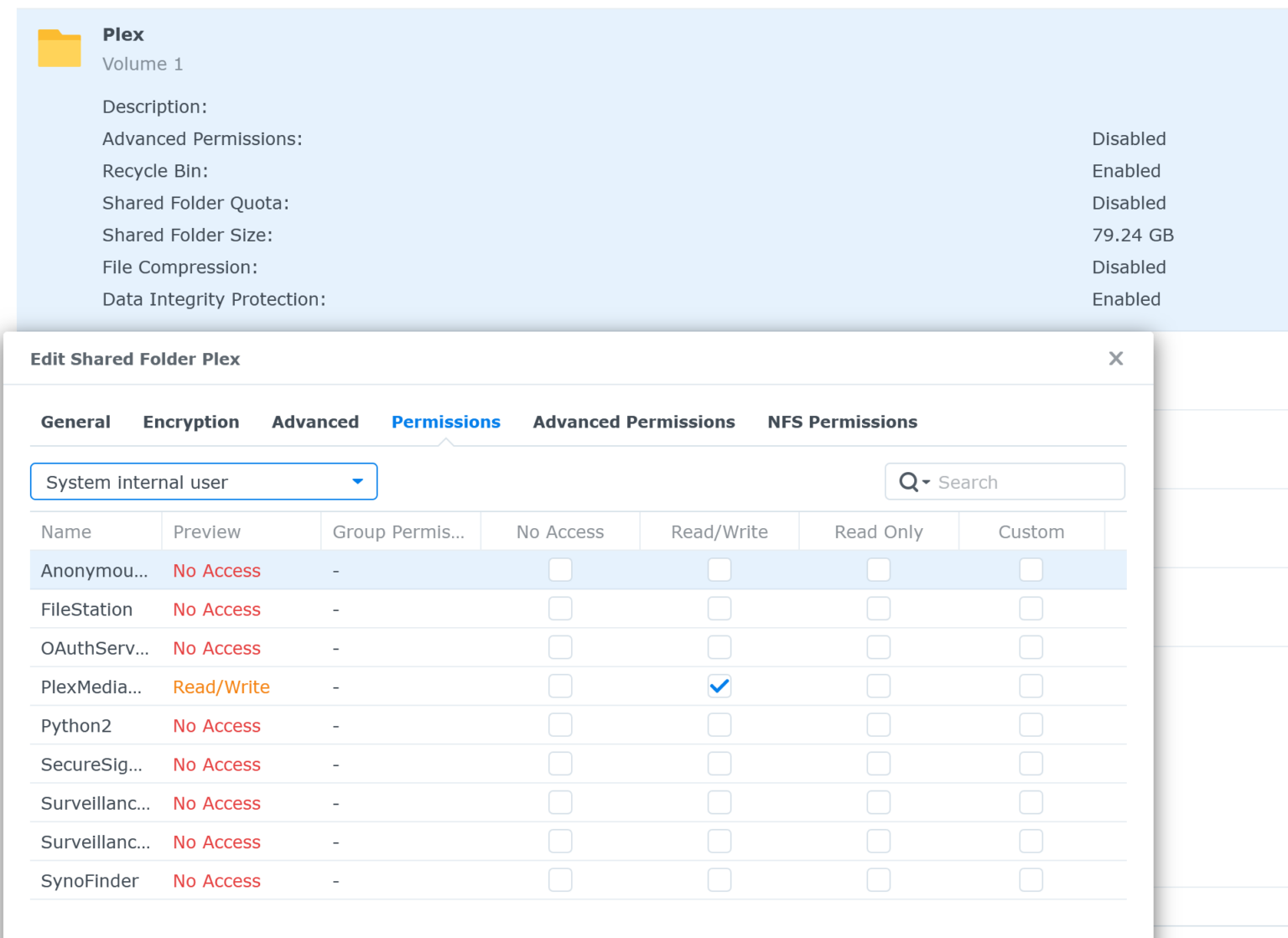Click the 79.24 GB folder size value
The height and width of the screenshot is (938, 1288).
pyautogui.click(x=1133, y=236)
